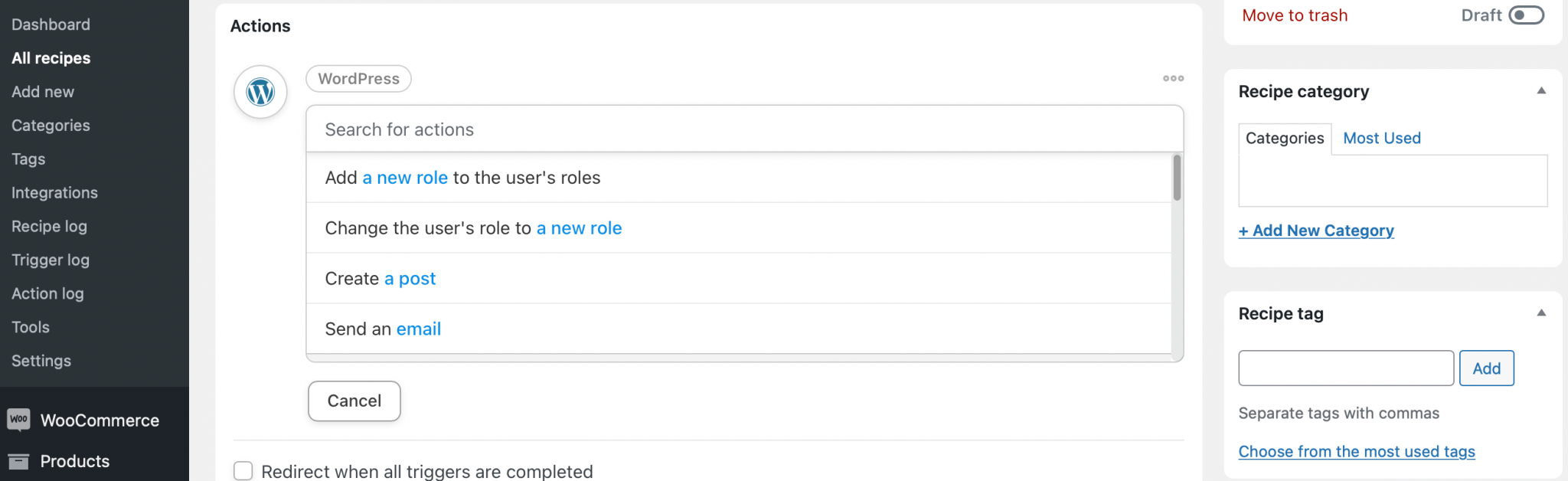Image resolution: width=1568 pixels, height=481 pixels.
Task: Click the WooCommerce icon in sidebar
Action: [x=18, y=420]
